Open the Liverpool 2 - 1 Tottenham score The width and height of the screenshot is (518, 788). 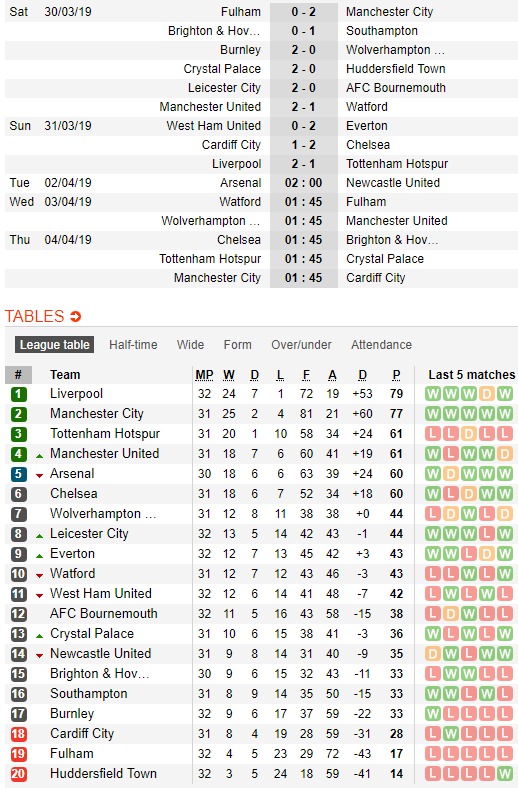click(x=303, y=164)
